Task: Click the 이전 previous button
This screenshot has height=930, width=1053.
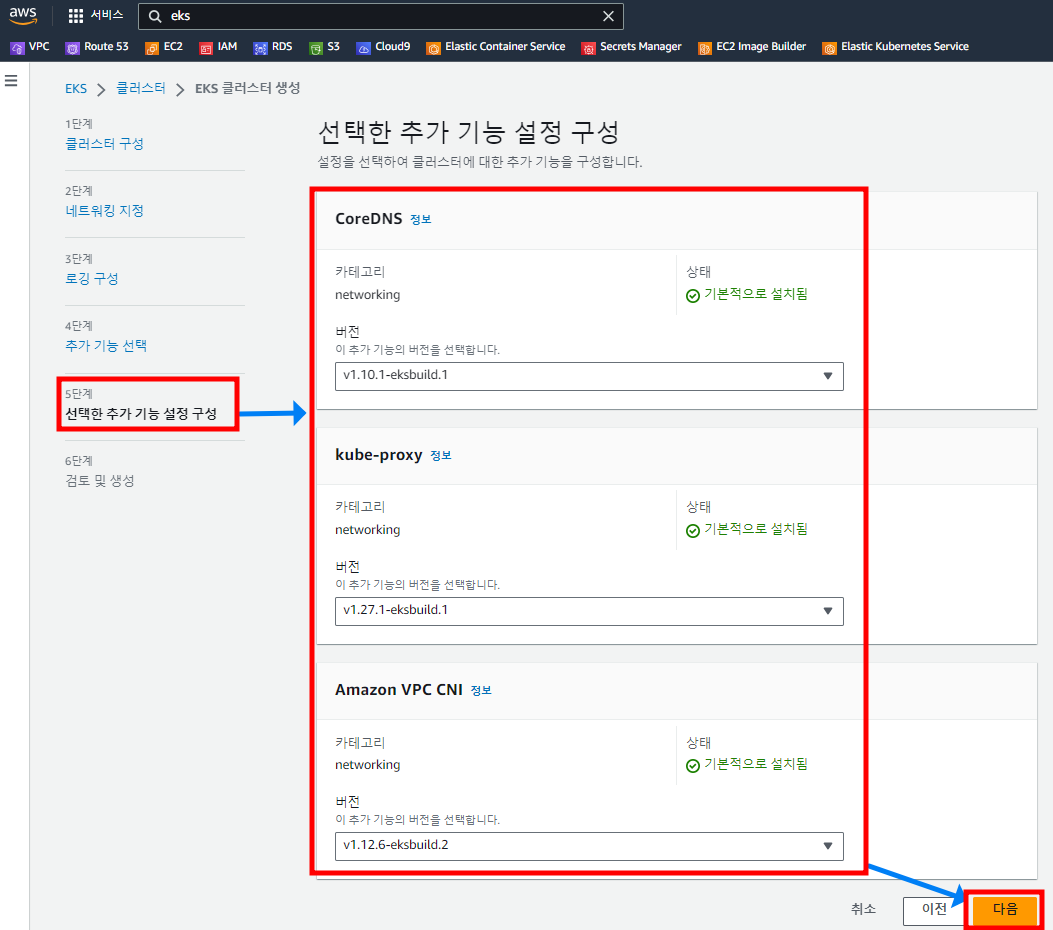Action: [x=934, y=910]
